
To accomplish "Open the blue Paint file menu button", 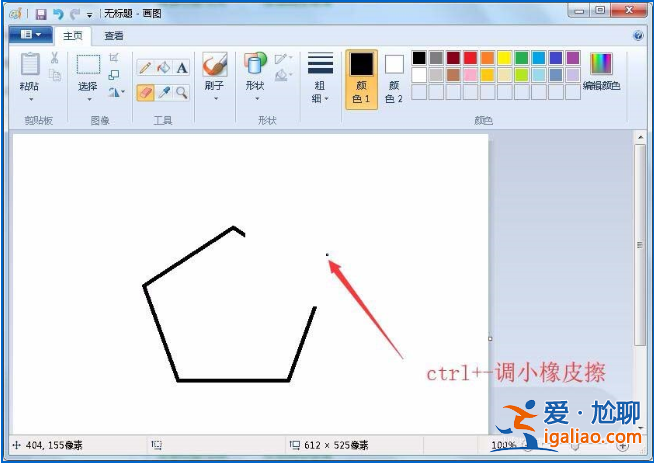I will 30,35.
